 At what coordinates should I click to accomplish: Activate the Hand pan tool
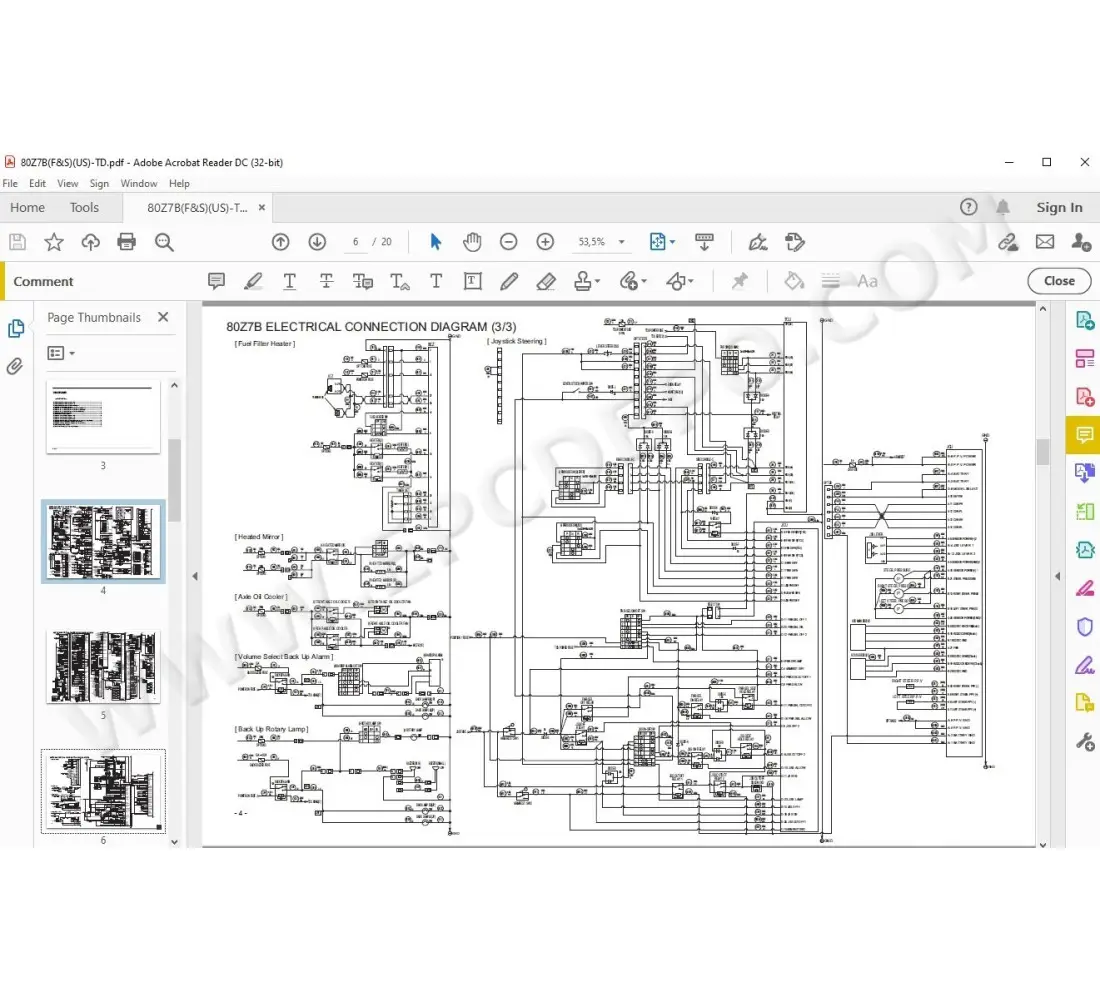[x=472, y=242]
